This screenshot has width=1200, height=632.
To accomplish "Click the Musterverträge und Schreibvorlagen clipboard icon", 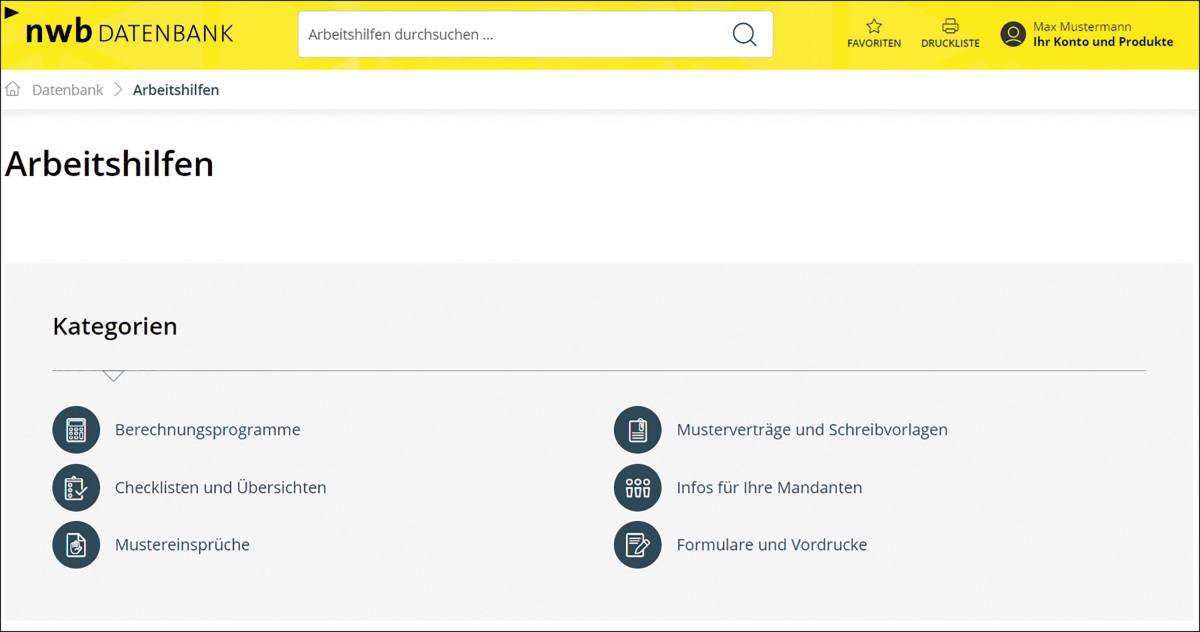I will 637,430.
